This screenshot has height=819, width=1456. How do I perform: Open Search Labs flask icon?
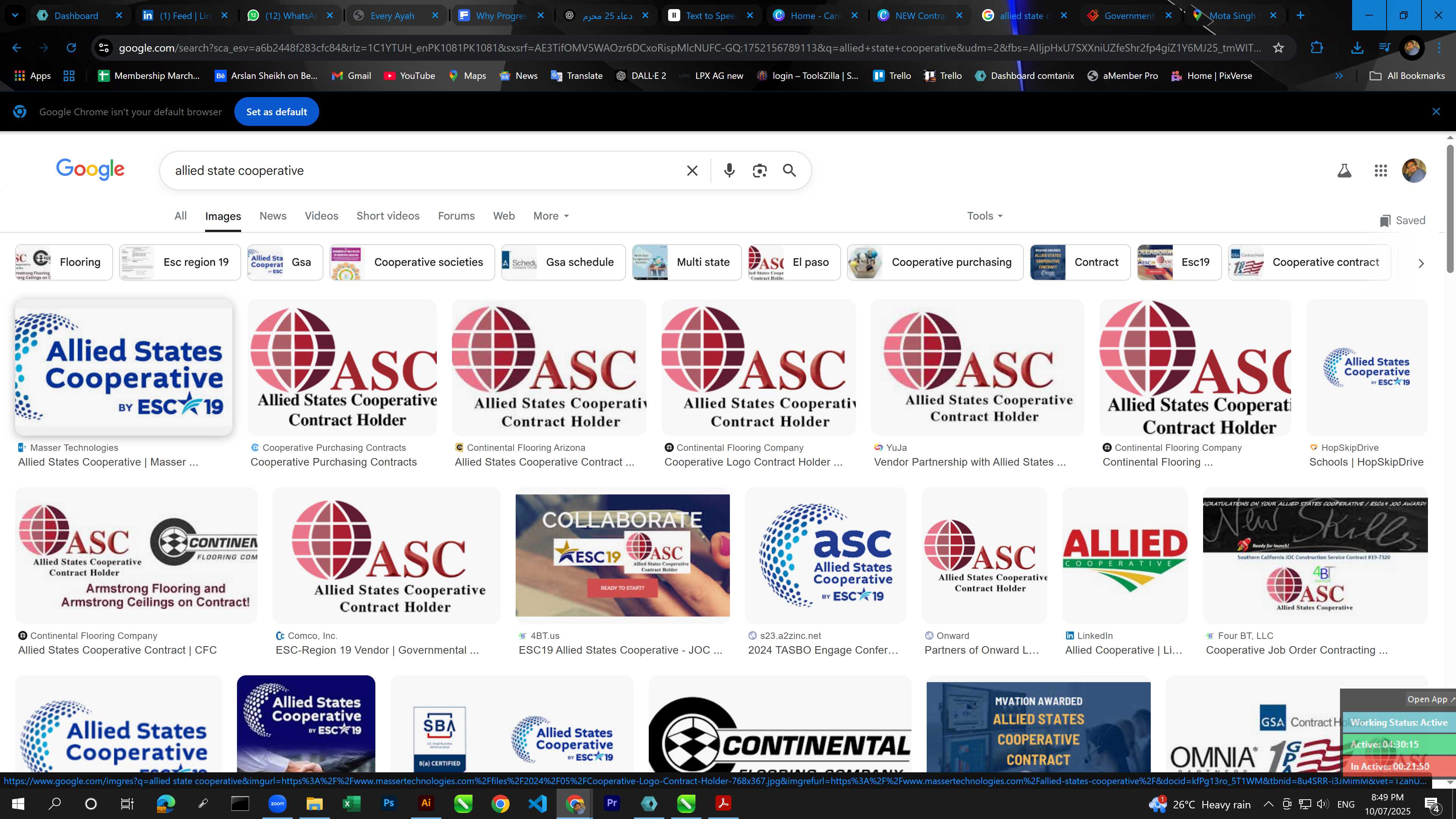point(1344,171)
